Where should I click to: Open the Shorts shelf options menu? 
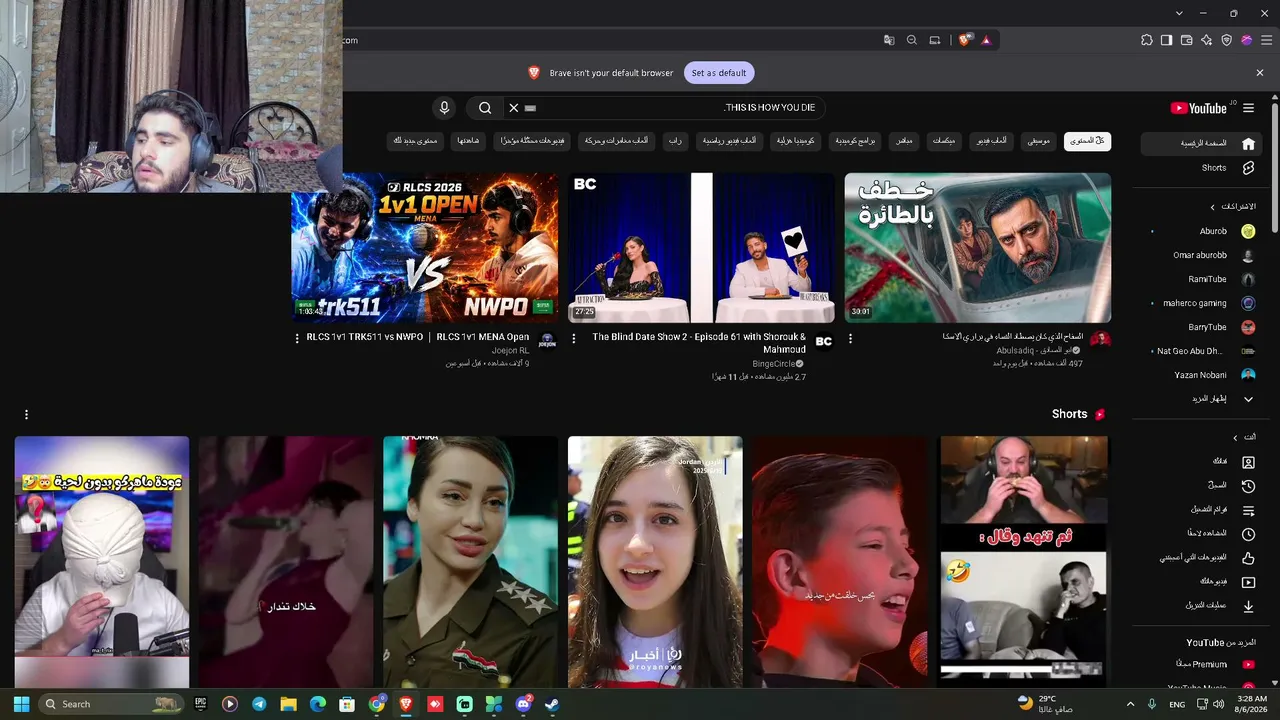point(26,414)
